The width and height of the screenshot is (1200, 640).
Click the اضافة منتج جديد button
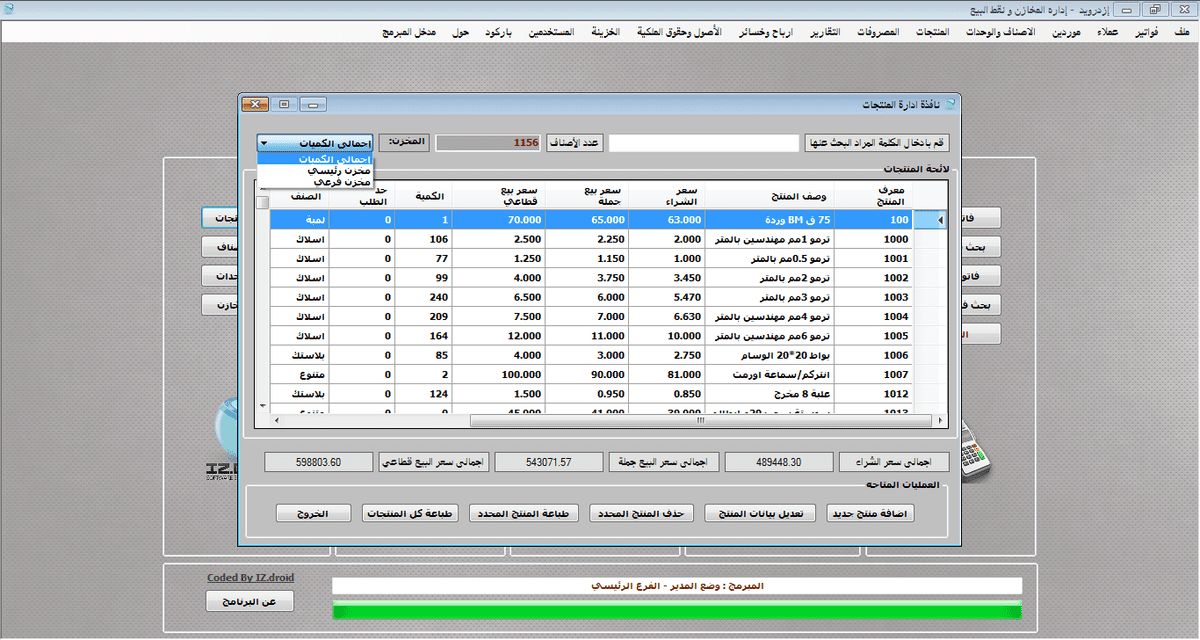pyautogui.click(x=871, y=513)
